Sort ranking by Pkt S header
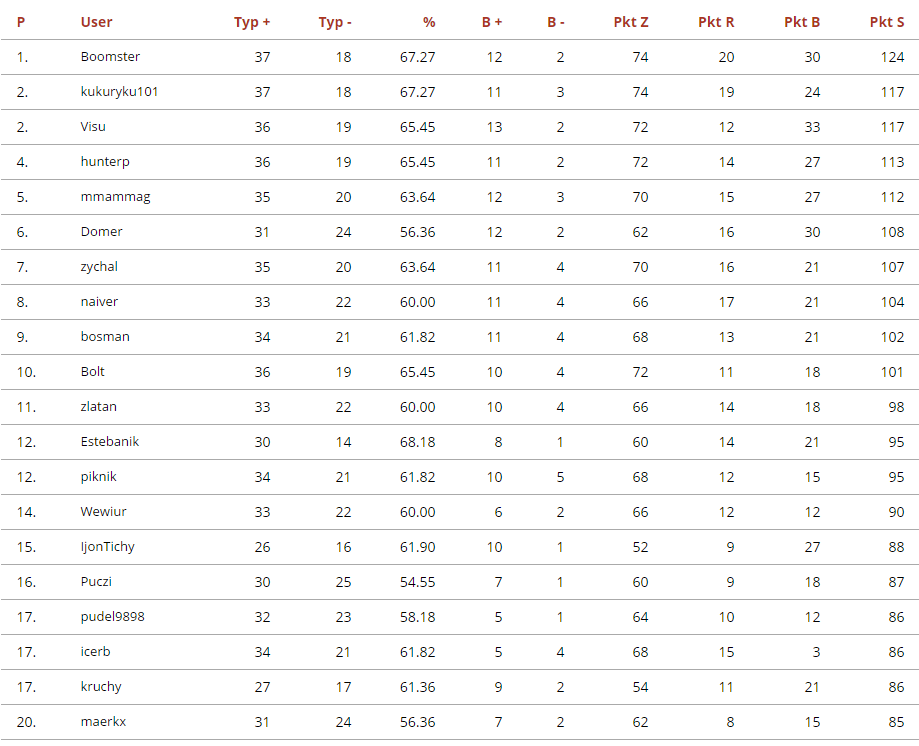Screen dimensions: 919x746 (886, 22)
